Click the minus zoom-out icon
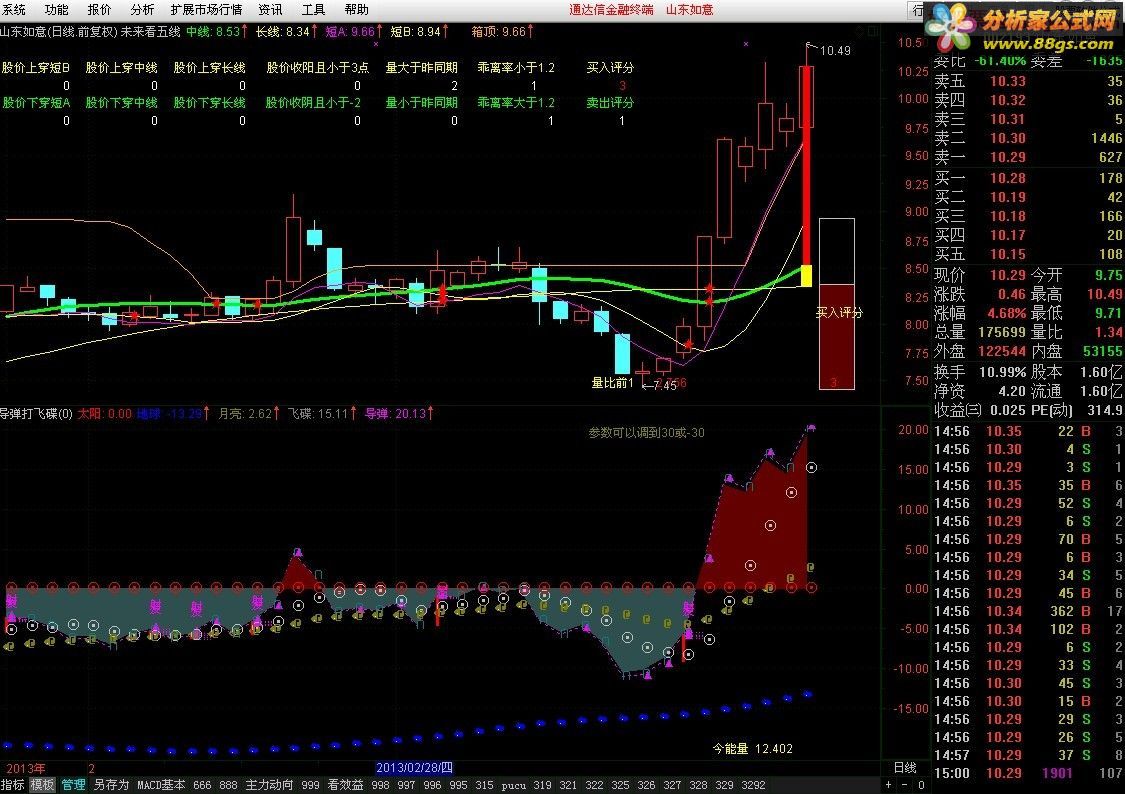The image size is (1125, 794). [905, 785]
